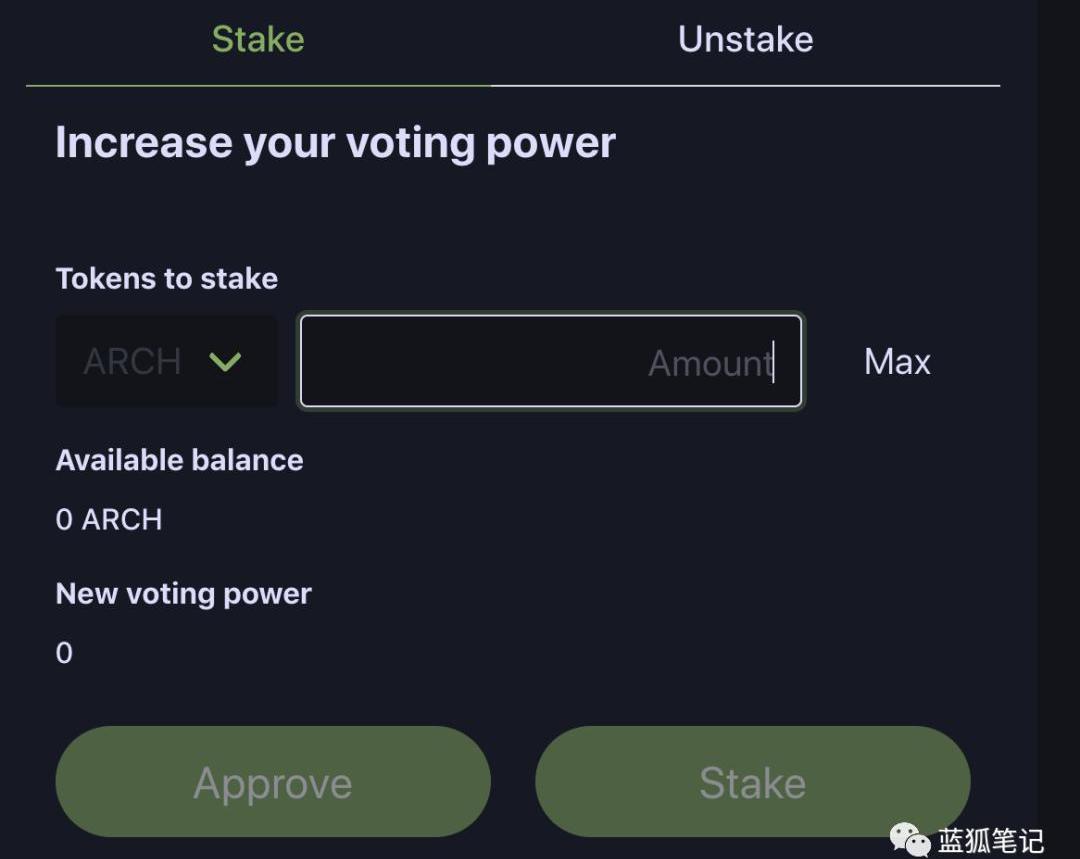Click the Increase your voting power heading

335,143
